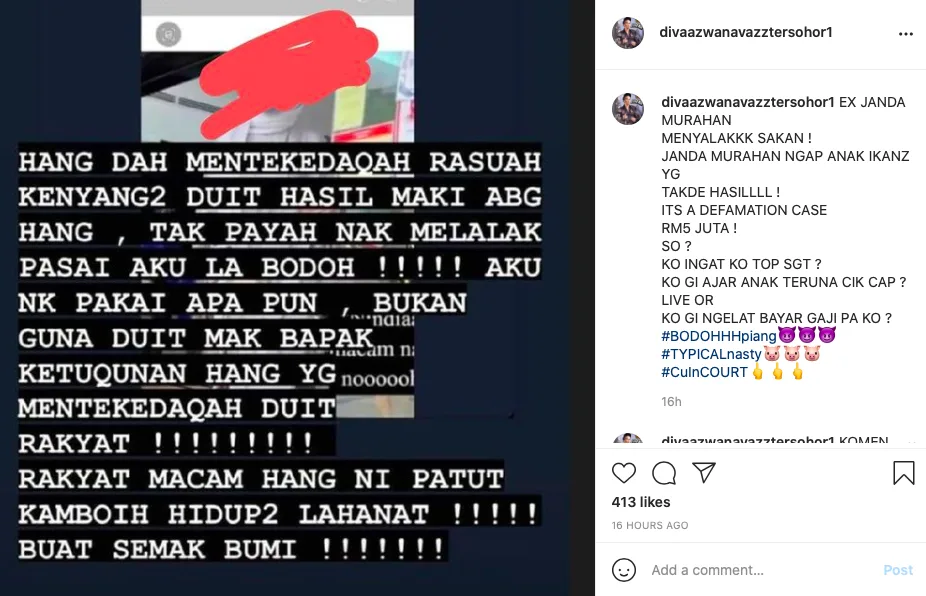Screen dimensions: 926x596
Task: View the 413 likes list
Action: point(641,502)
